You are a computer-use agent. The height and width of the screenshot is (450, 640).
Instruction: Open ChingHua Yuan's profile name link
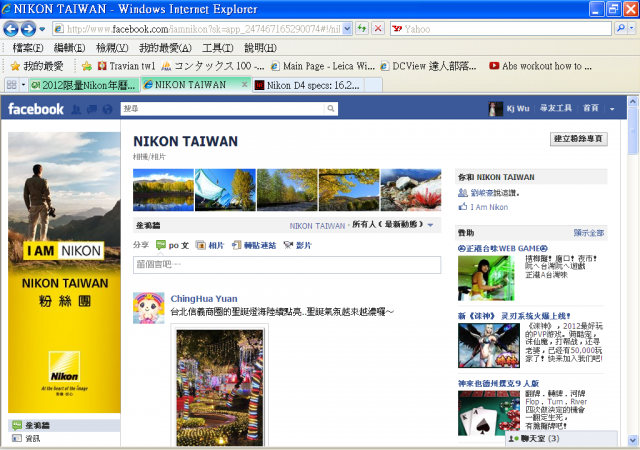coord(204,299)
